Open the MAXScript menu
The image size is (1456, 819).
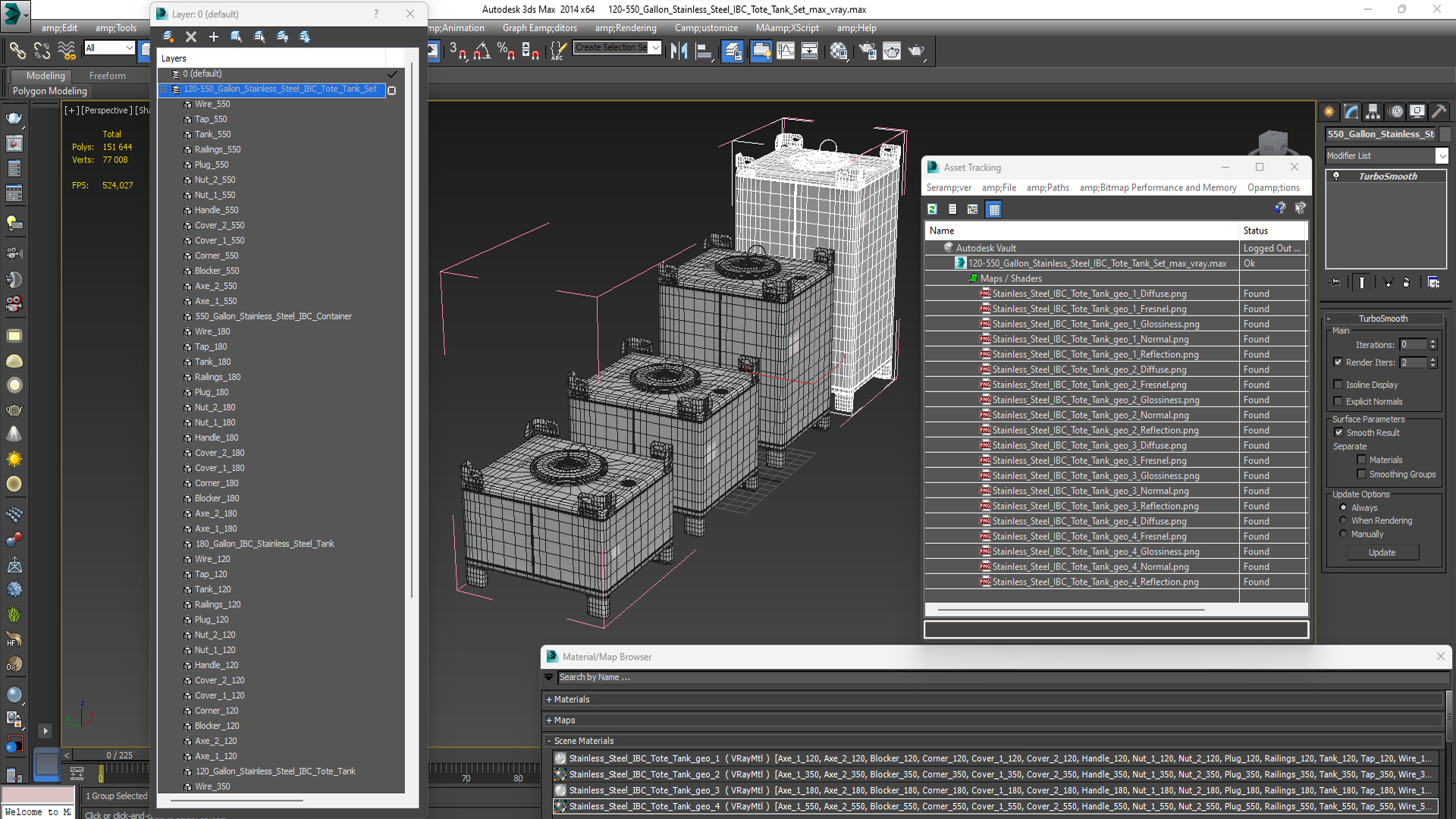pyautogui.click(x=787, y=28)
